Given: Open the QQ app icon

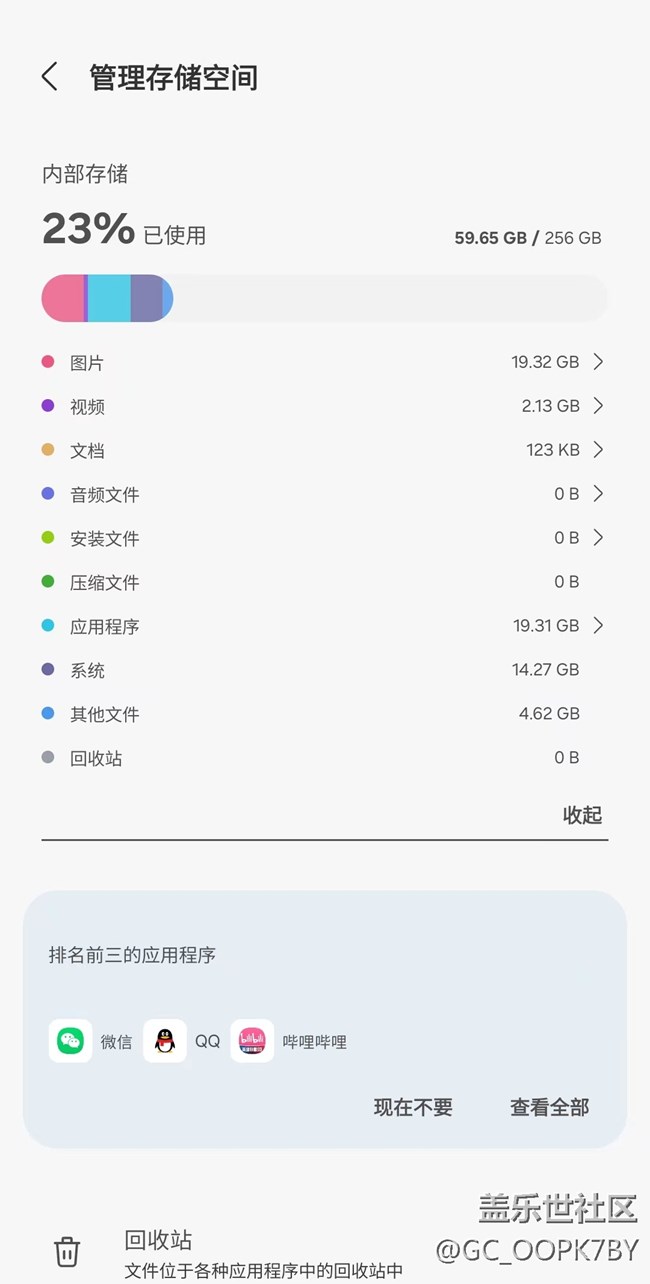Looking at the screenshot, I should [163, 1041].
